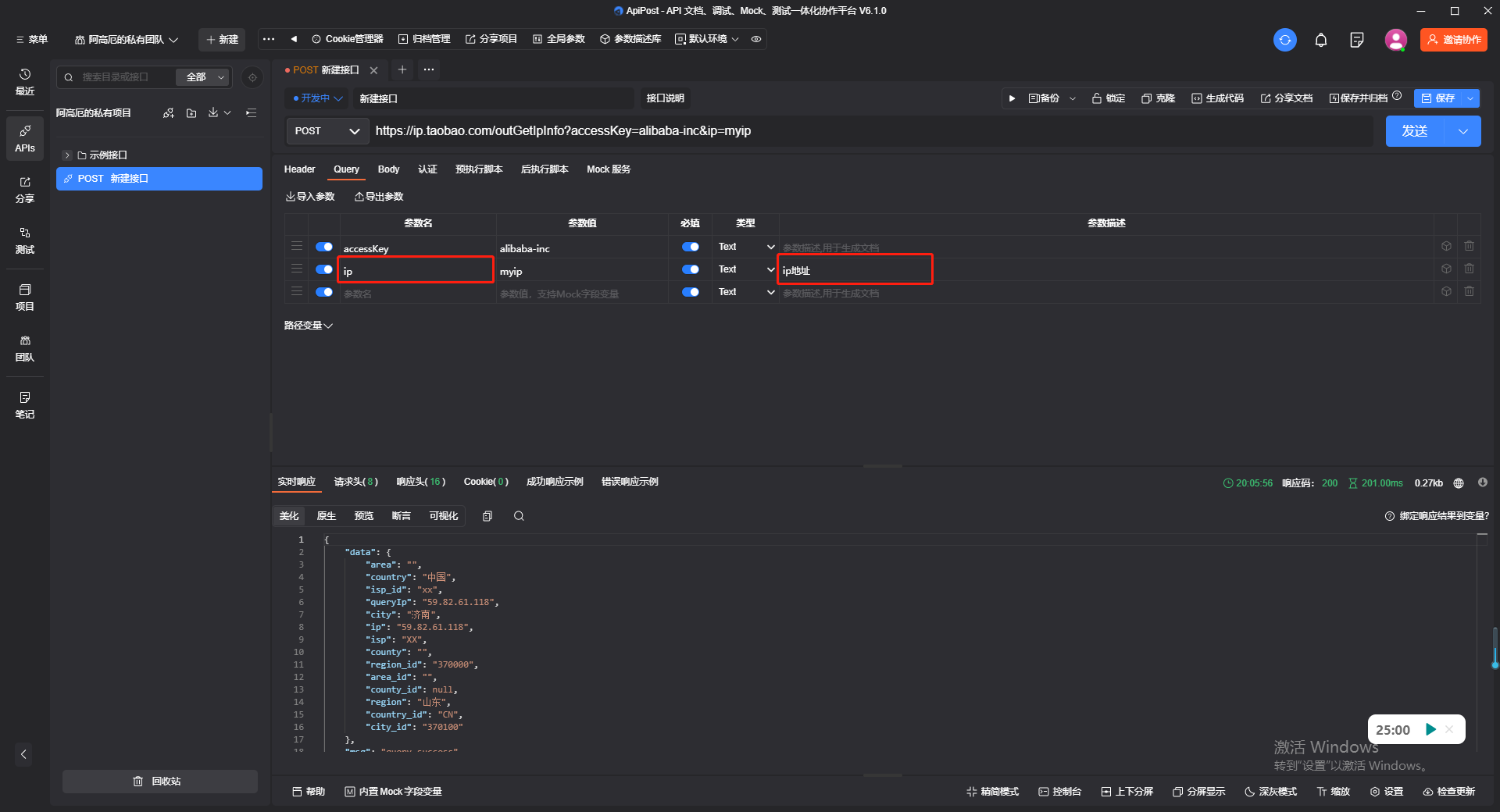The width and height of the screenshot is (1500, 812).
Task: Open the 分享 sidebar section
Action: coord(25,190)
